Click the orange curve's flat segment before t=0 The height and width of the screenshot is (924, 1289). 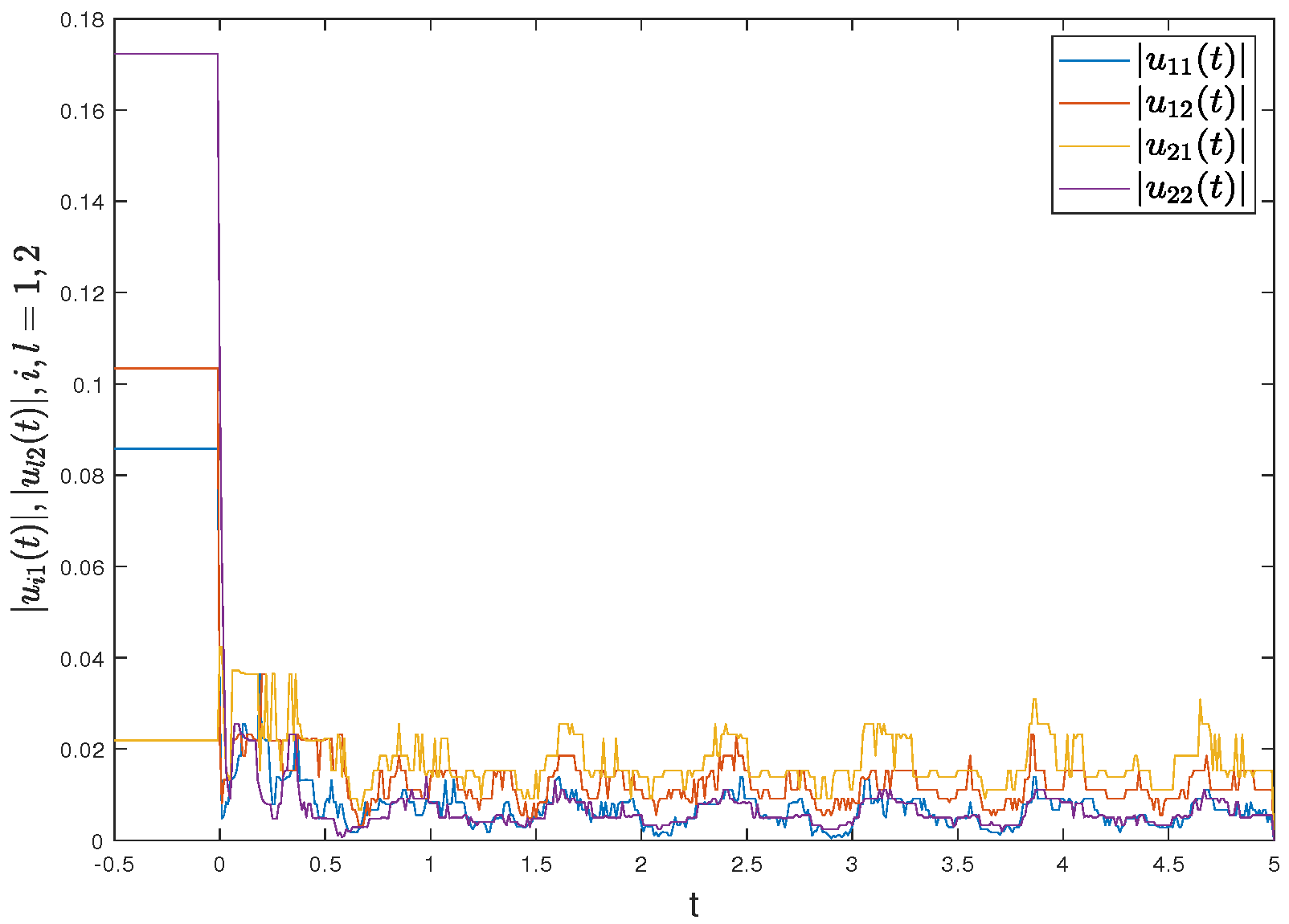point(166,368)
